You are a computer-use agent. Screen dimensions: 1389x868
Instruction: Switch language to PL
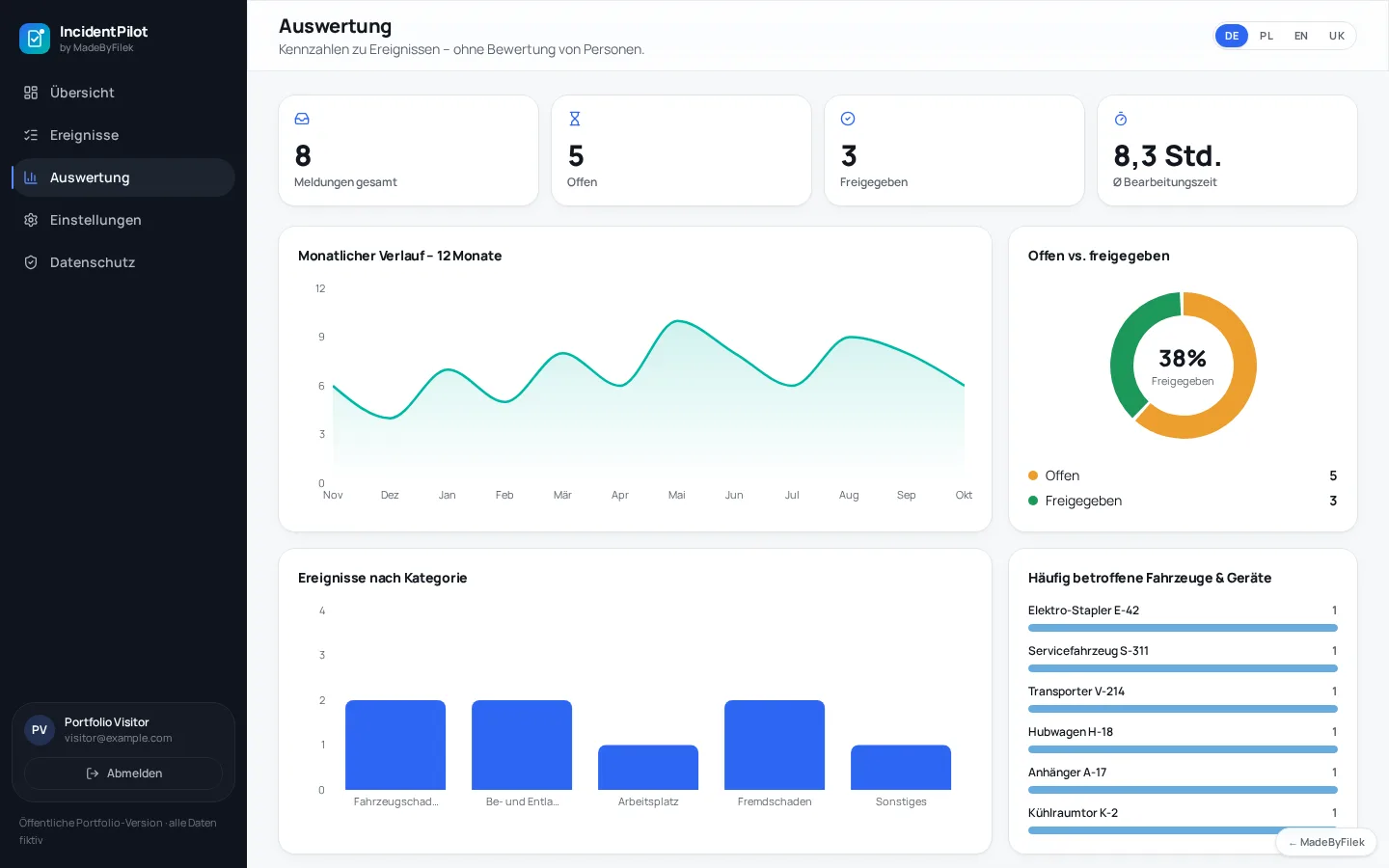point(1266,36)
